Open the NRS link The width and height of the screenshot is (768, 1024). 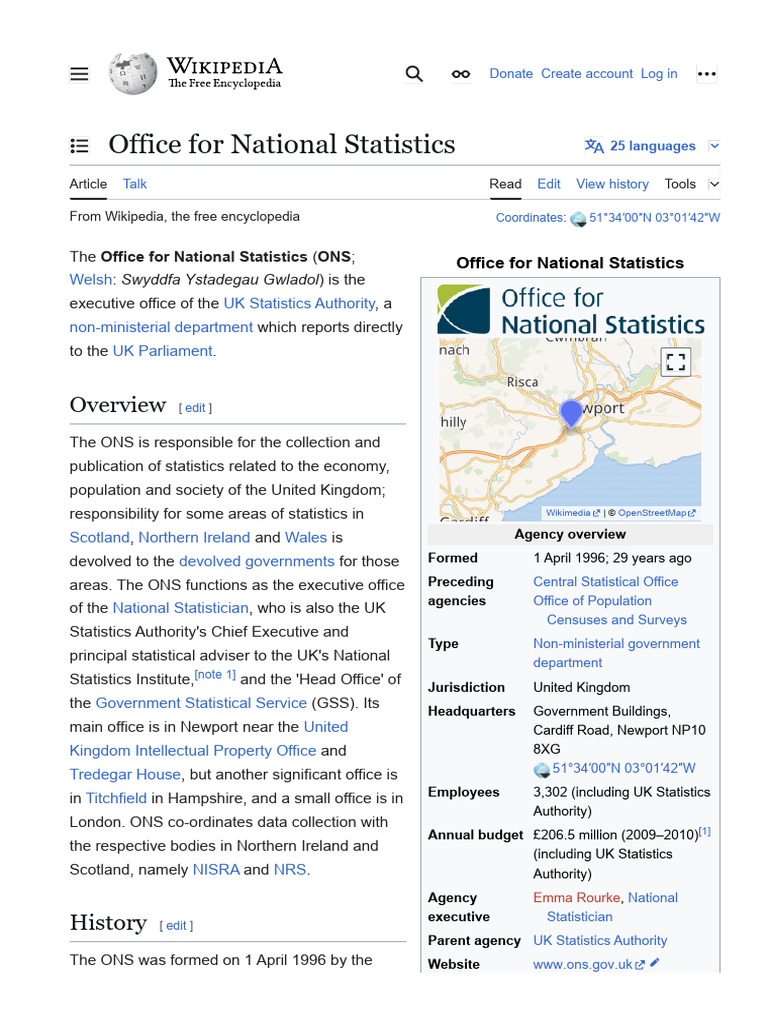(290, 870)
